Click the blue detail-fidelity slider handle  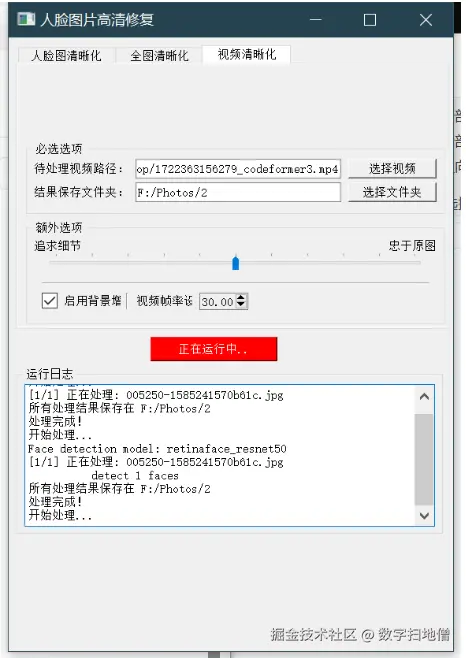pyautogui.click(x=236, y=263)
